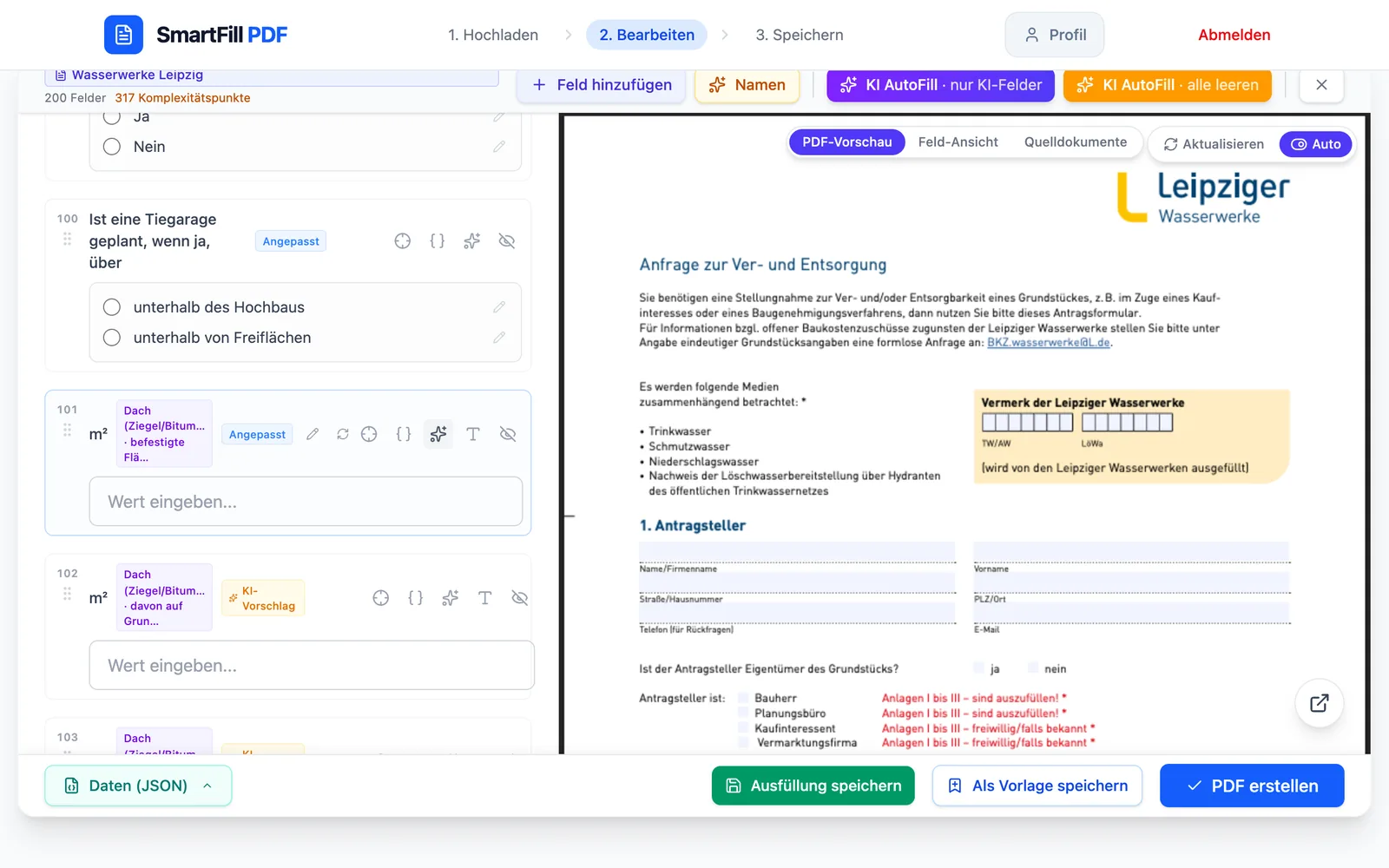Run KI AutoFill alle leeren
This screenshot has height=868, width=1389.
1167,85
